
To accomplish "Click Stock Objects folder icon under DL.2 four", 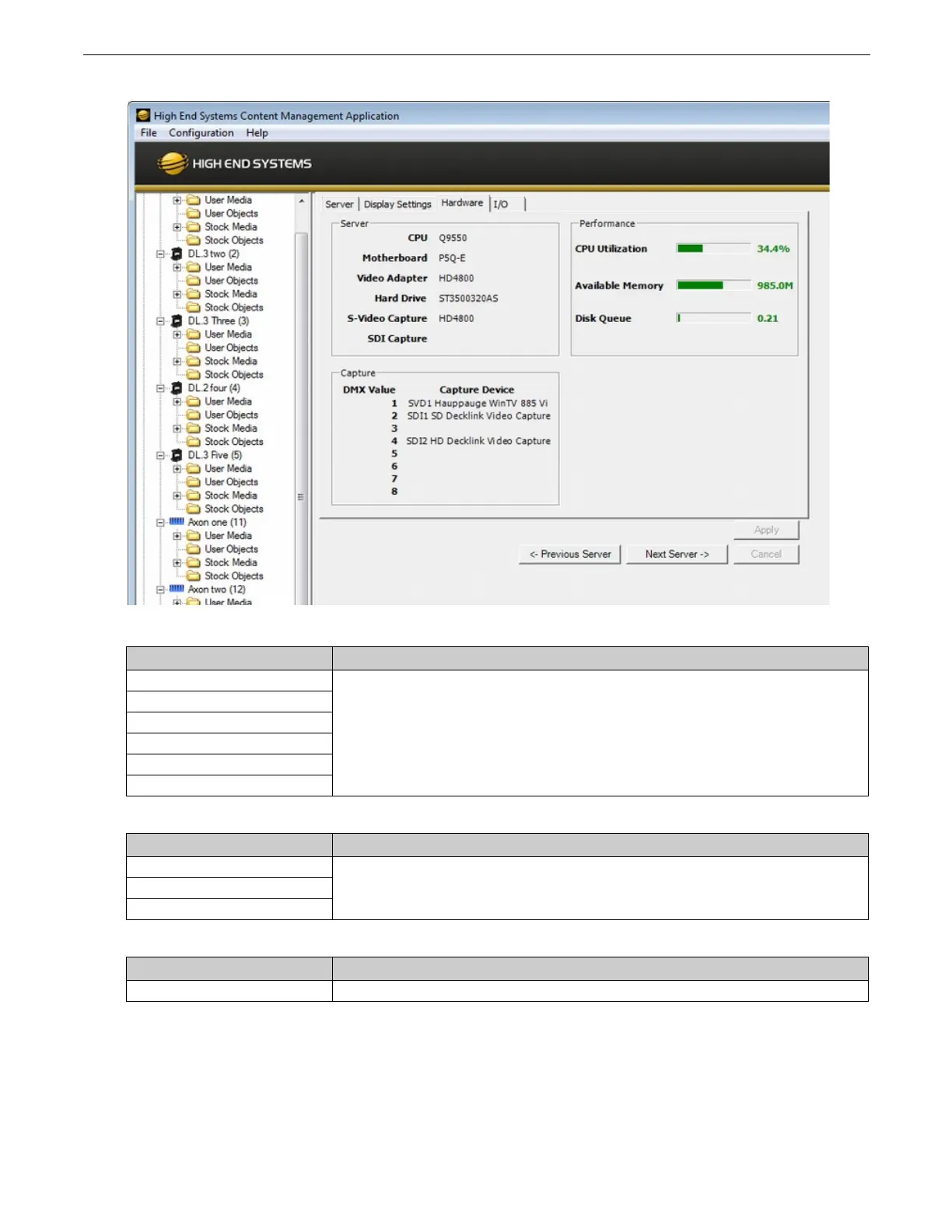I will pyautogui.click(x=194, y=441).
